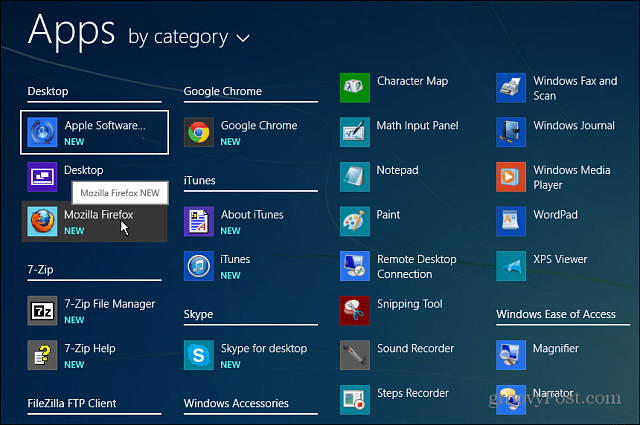Launch Notepad from its icon
This screenshot has width=640, height=425.
355,177
